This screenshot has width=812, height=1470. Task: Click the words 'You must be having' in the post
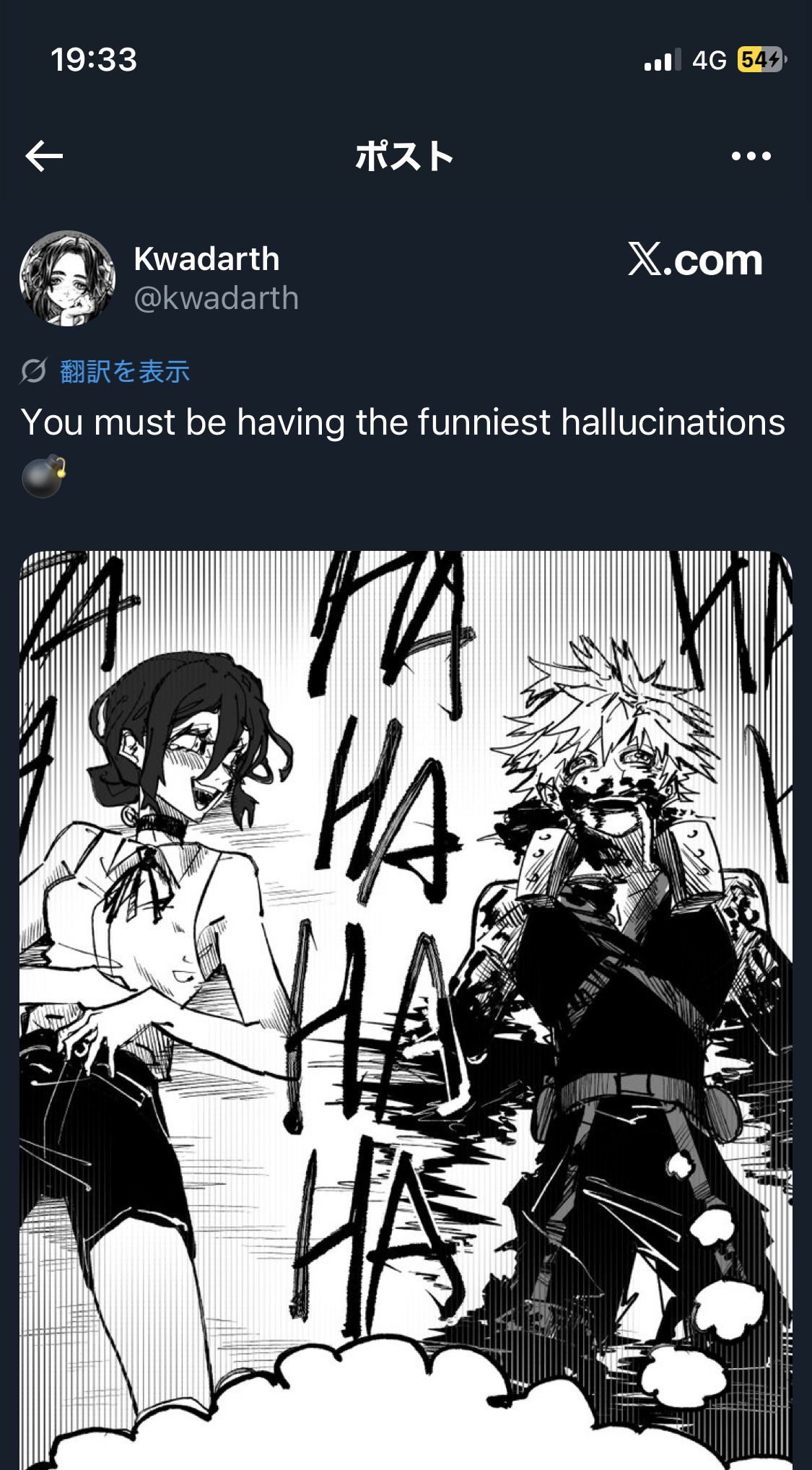click(x=183, y=422)
